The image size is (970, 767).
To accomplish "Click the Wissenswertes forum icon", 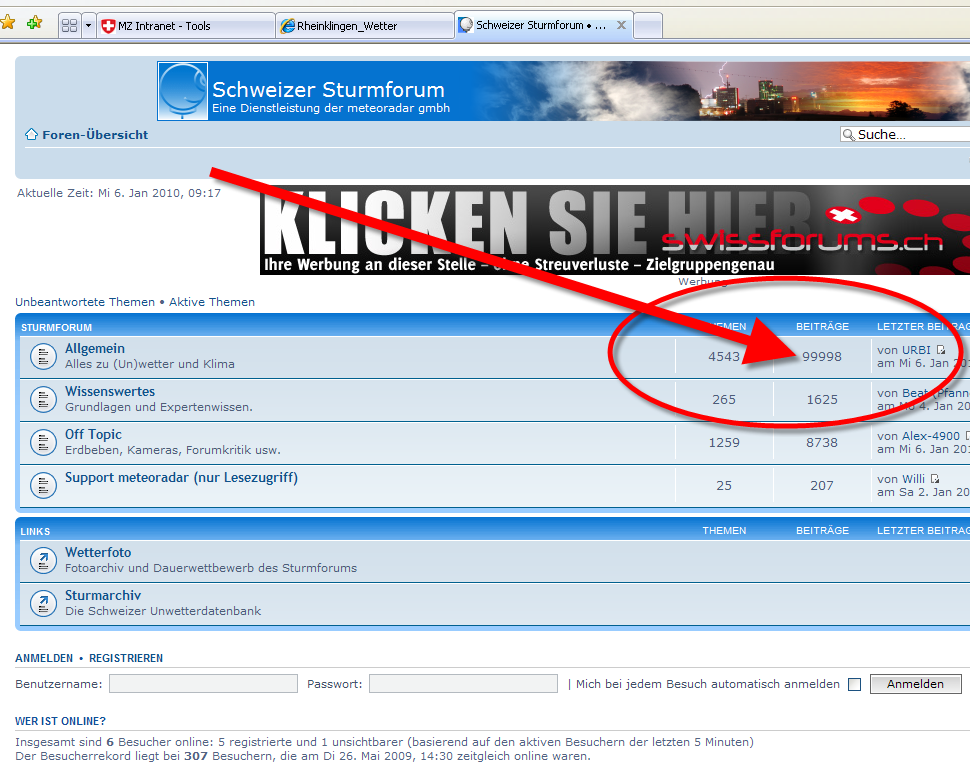I will point(43,400).
